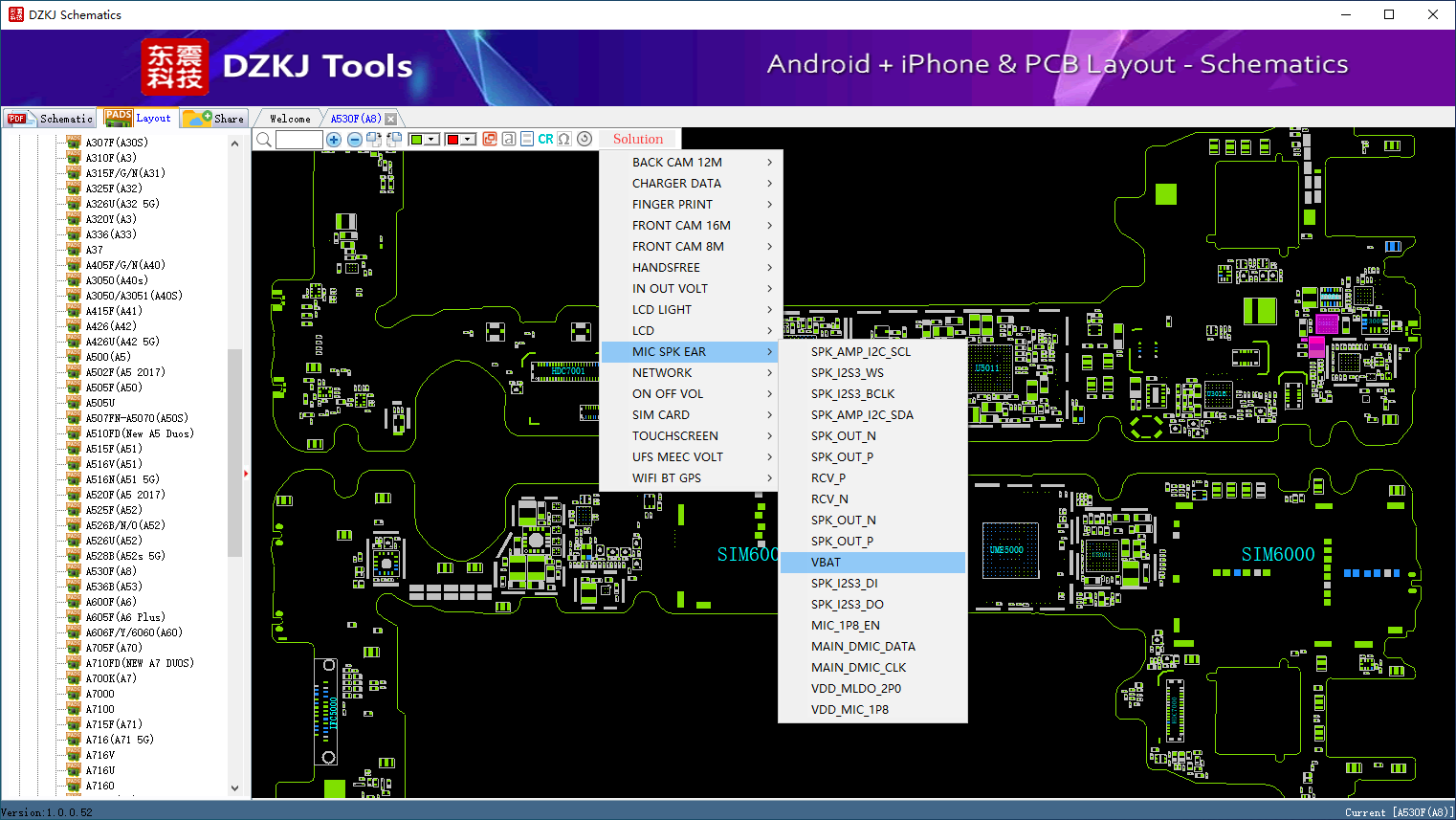Select VBAT in the MIC SPK EAR submenu
The image size is (1456, 820).
872,563
